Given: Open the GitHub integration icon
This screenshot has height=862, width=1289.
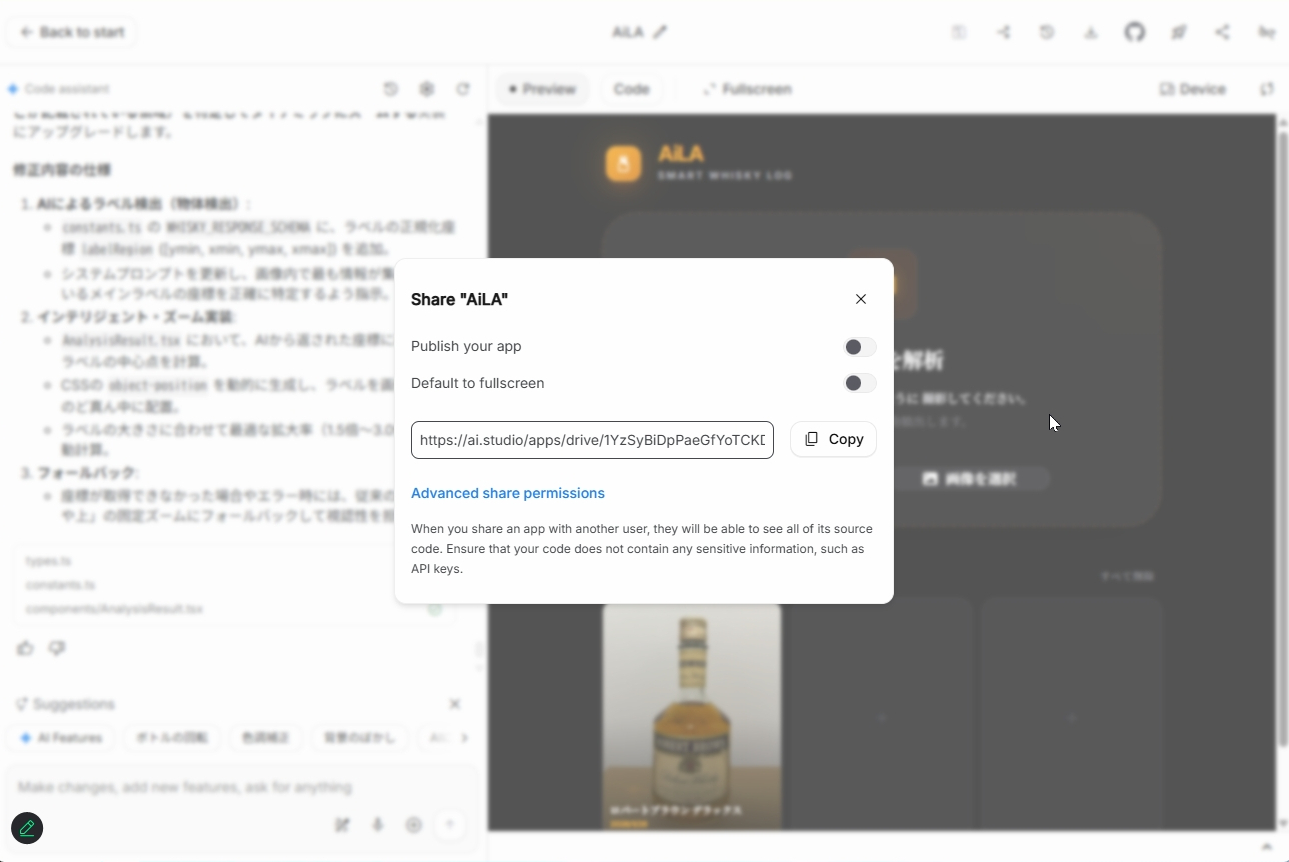Looking at the screenshot, I should pos(1135,32).
